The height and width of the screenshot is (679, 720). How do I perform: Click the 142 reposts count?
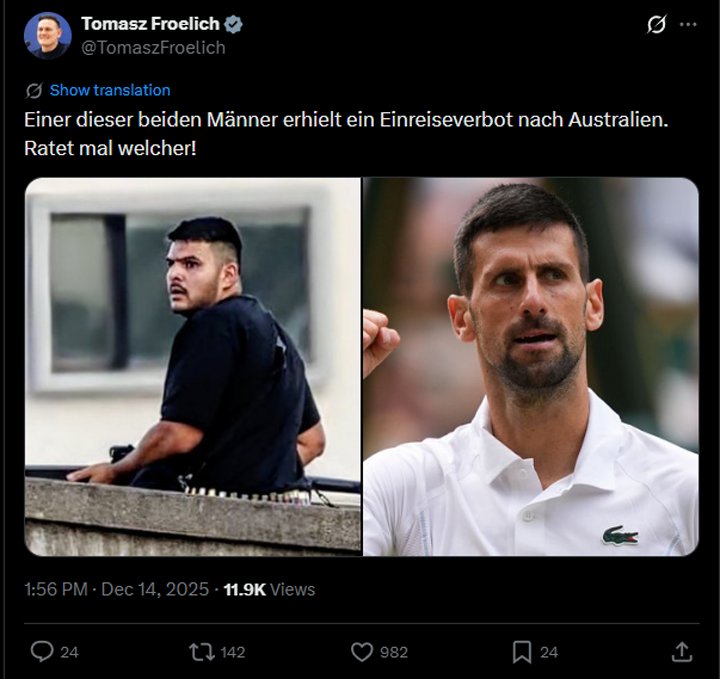[233, 652]
